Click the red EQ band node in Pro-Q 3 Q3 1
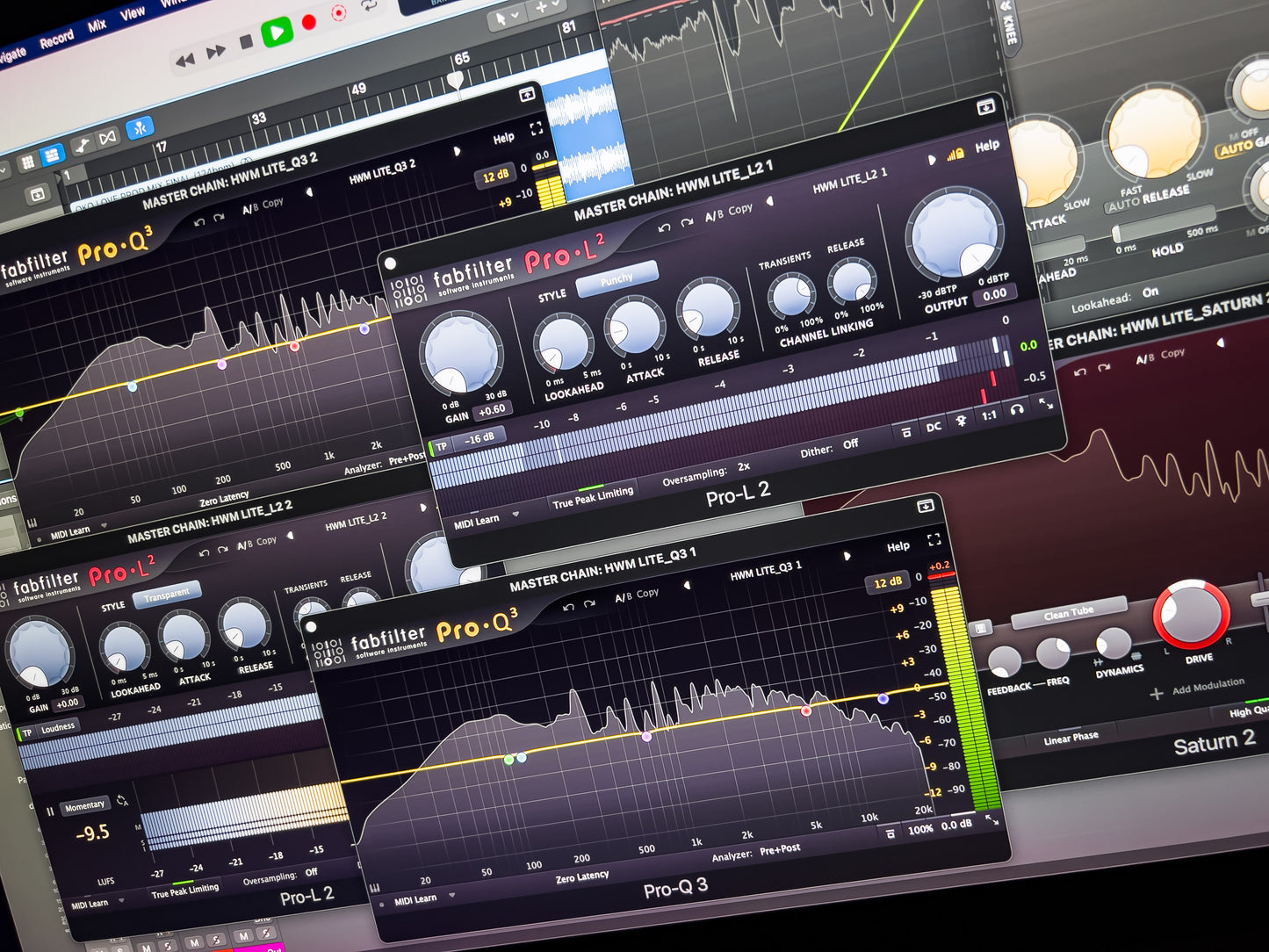Screen dimensions: 1269x952 pos(806,710)
